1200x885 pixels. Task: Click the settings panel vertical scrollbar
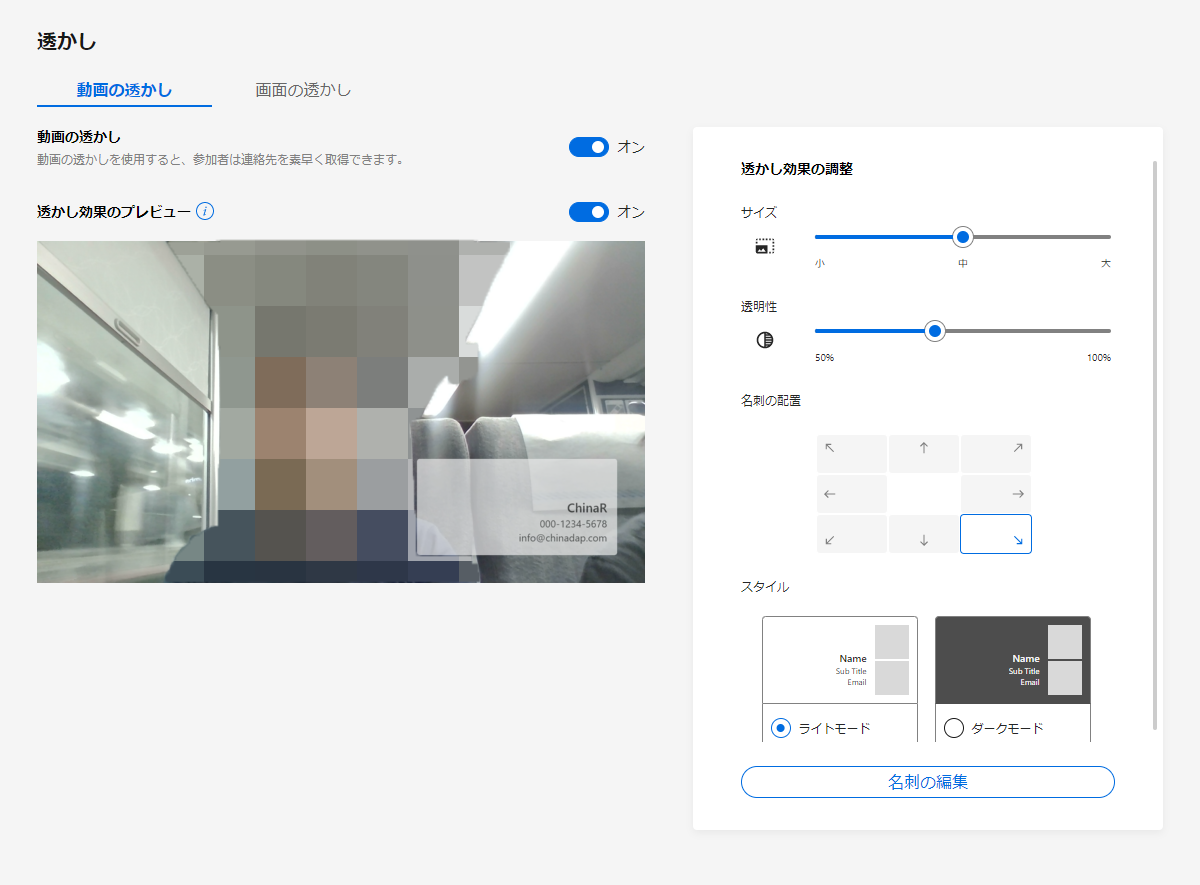pos(1156,445)
